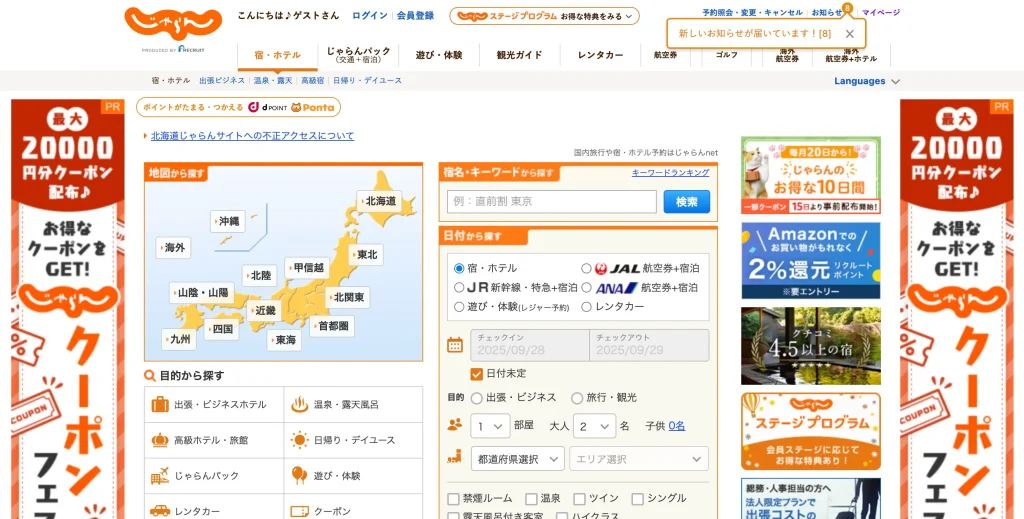Click the Jalan logo in header
Viewport: 1024px width, 519px height.
(173, 22)
